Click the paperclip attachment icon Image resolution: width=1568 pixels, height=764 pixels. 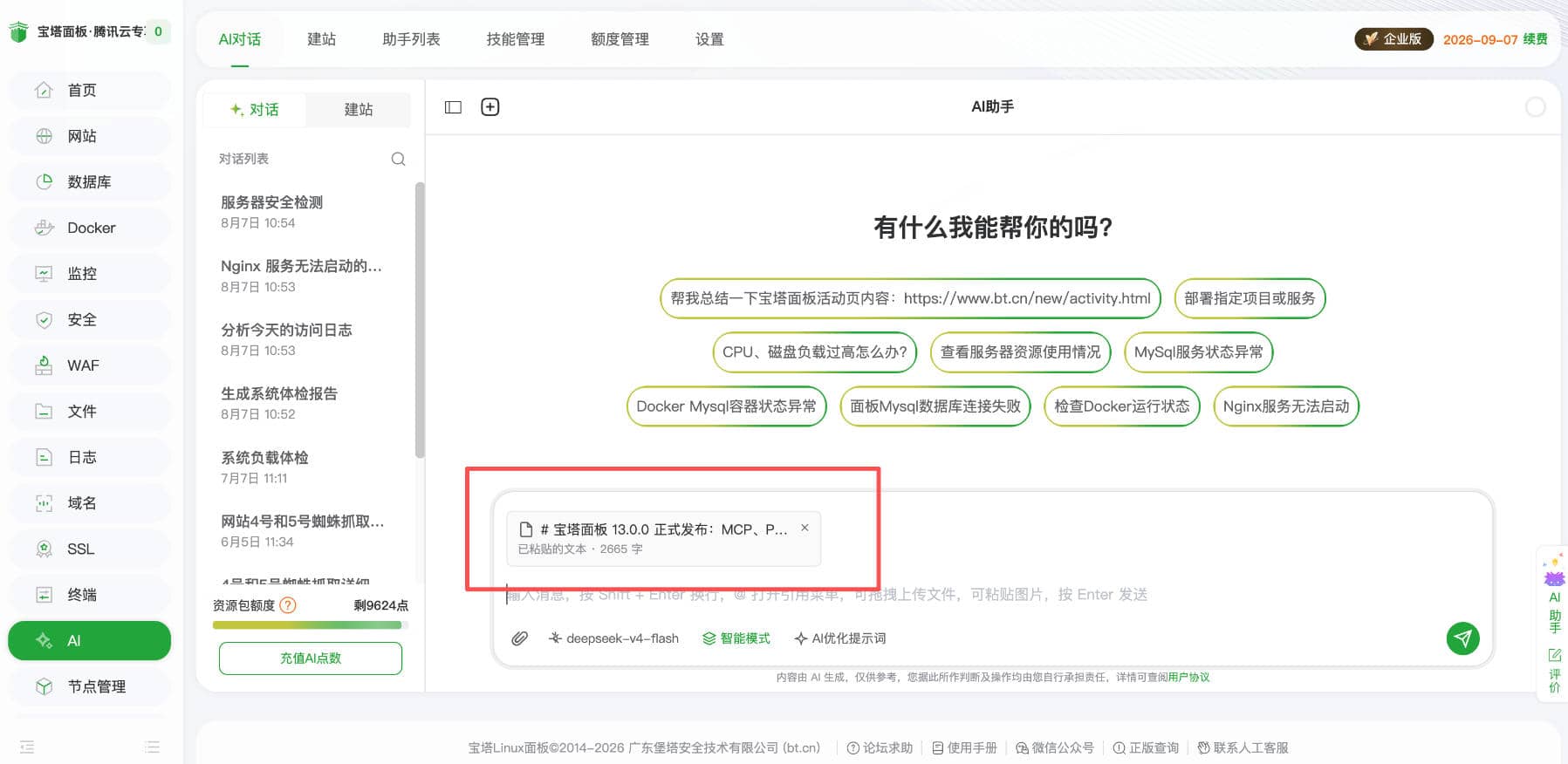(x=519, y=638)
